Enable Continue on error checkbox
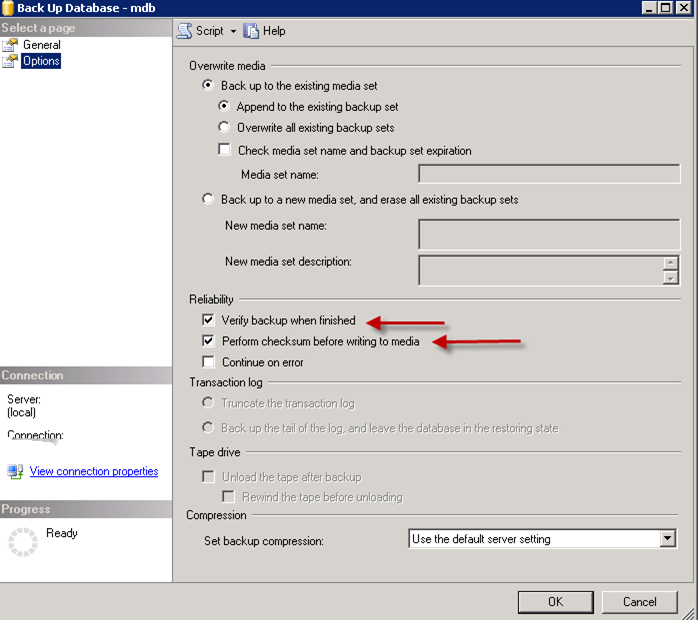Screen dimensions: 698x620 pos(208,361)
